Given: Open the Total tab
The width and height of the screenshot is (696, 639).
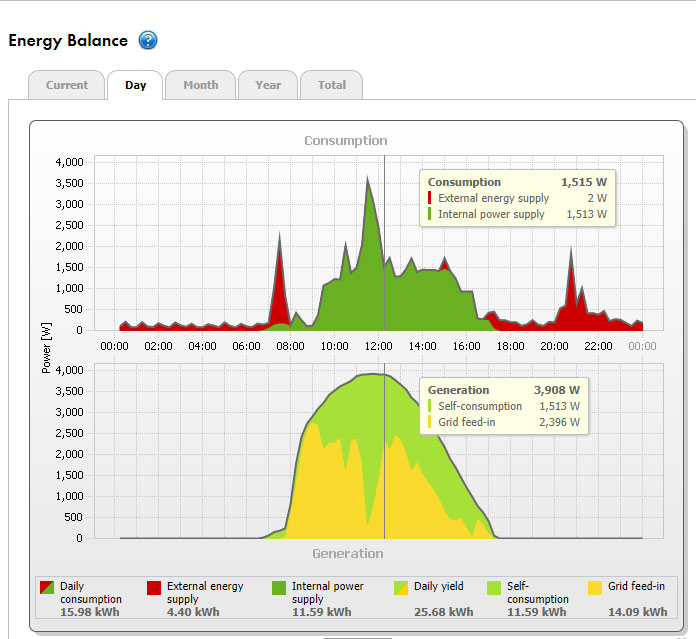Looking at the screenshot, I should (331, 85).
